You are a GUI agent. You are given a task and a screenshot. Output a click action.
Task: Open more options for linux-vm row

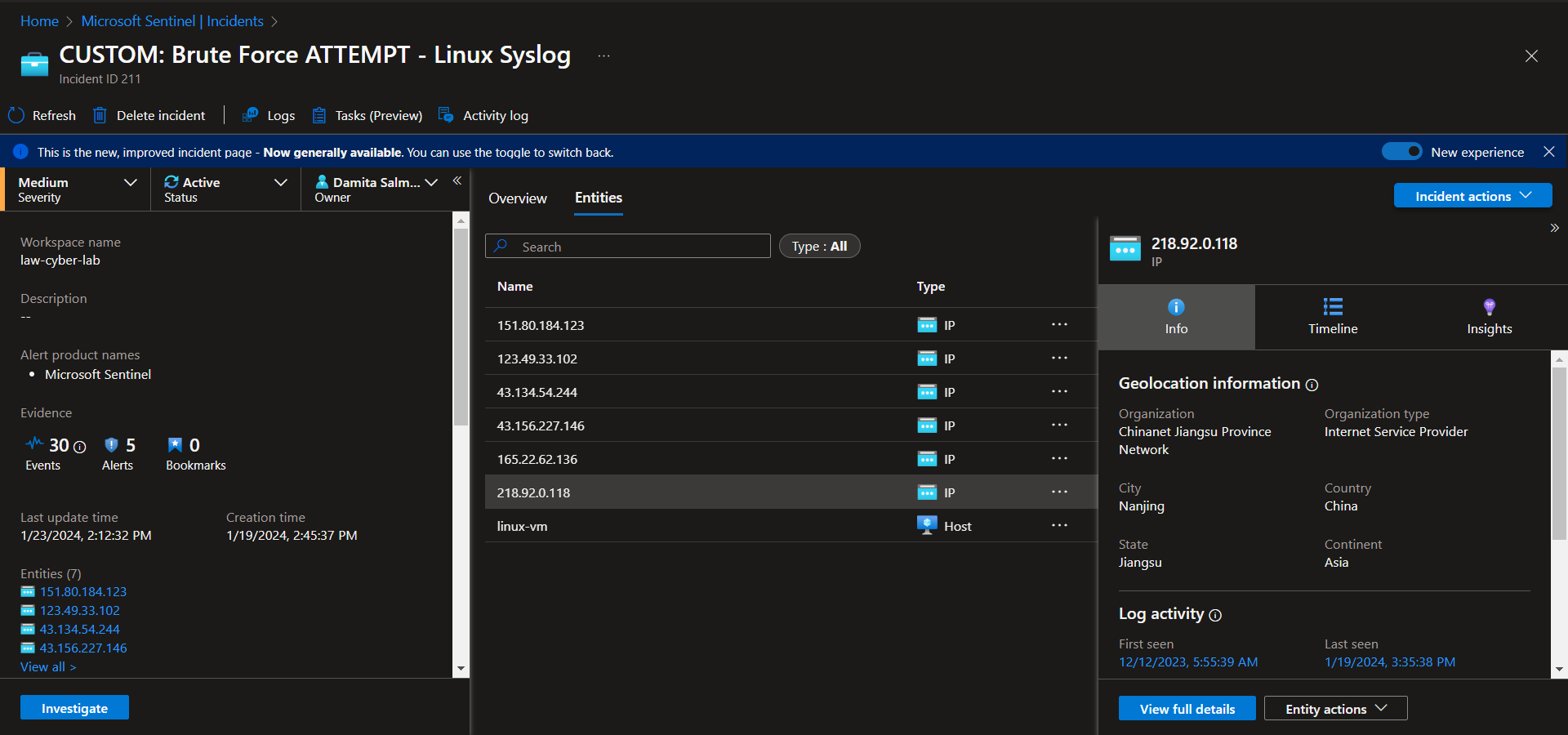tap(1059, 525)
